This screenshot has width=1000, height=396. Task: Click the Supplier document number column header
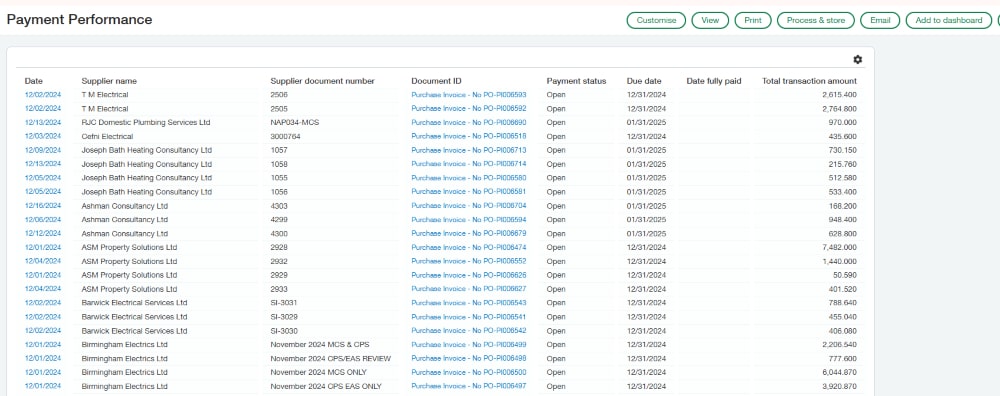coord(323,81)
